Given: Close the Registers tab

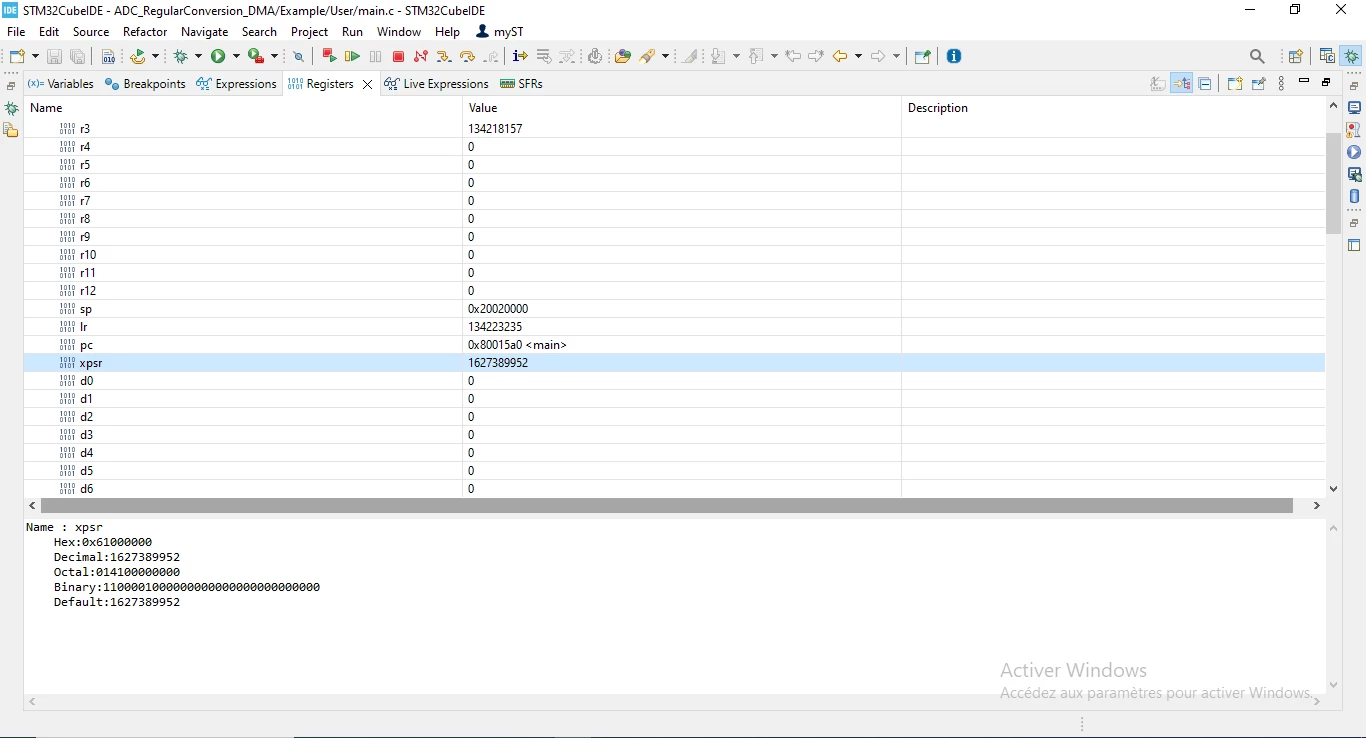Looking at the screenshot, I should click(x=367, y=84).
